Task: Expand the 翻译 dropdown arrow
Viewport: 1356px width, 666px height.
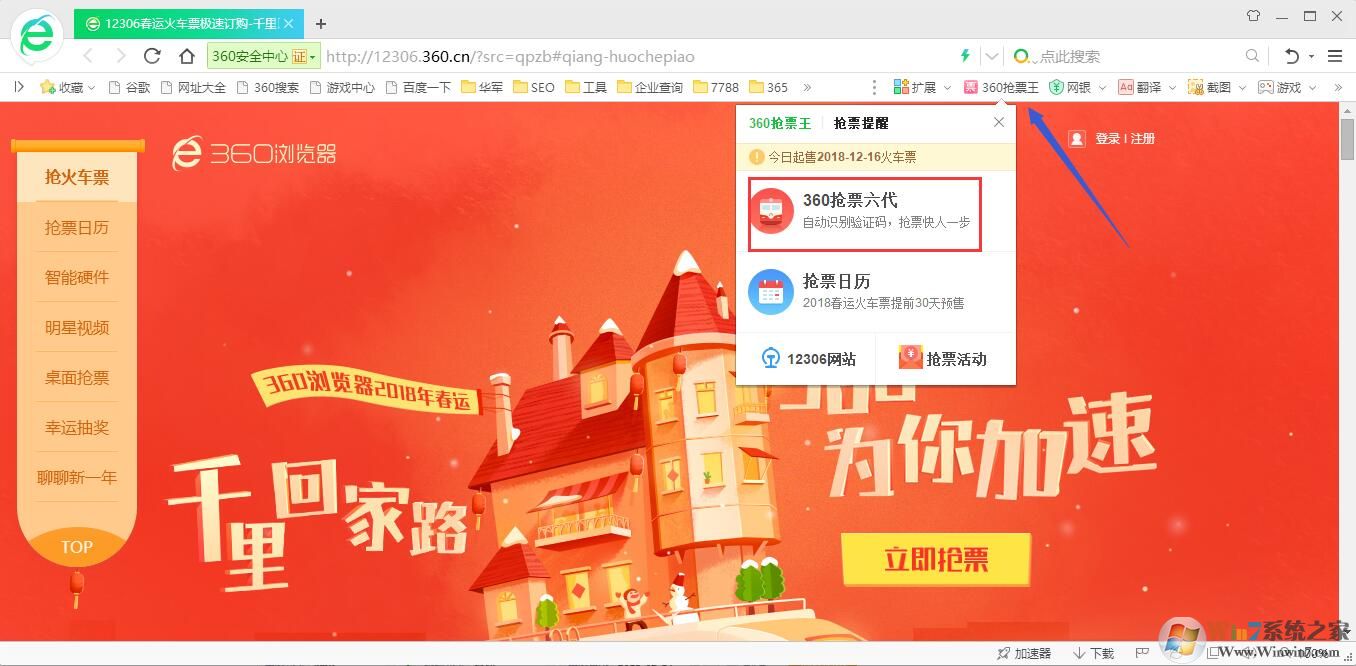Action: [1173, 87]
